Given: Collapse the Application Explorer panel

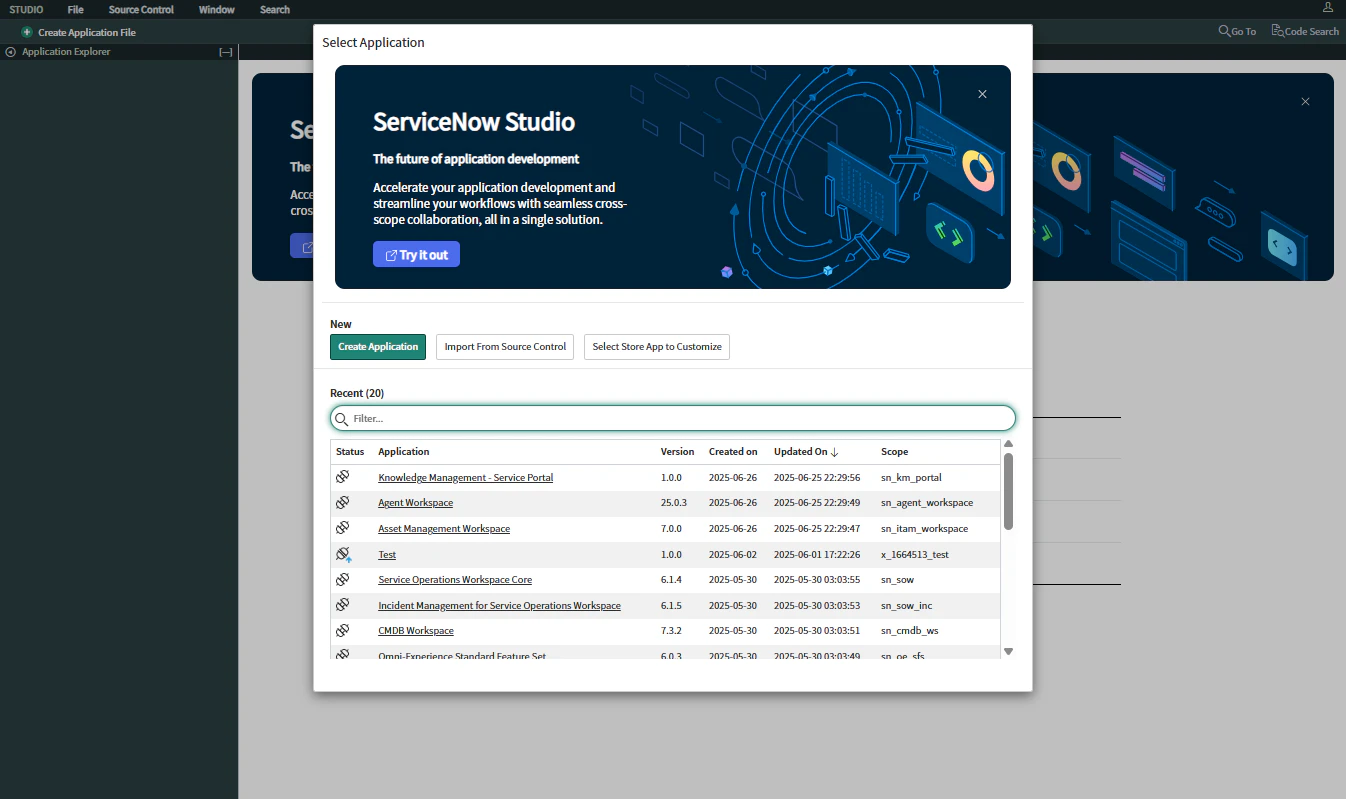Looking at the screenshot, I should (x=226, y=52).
